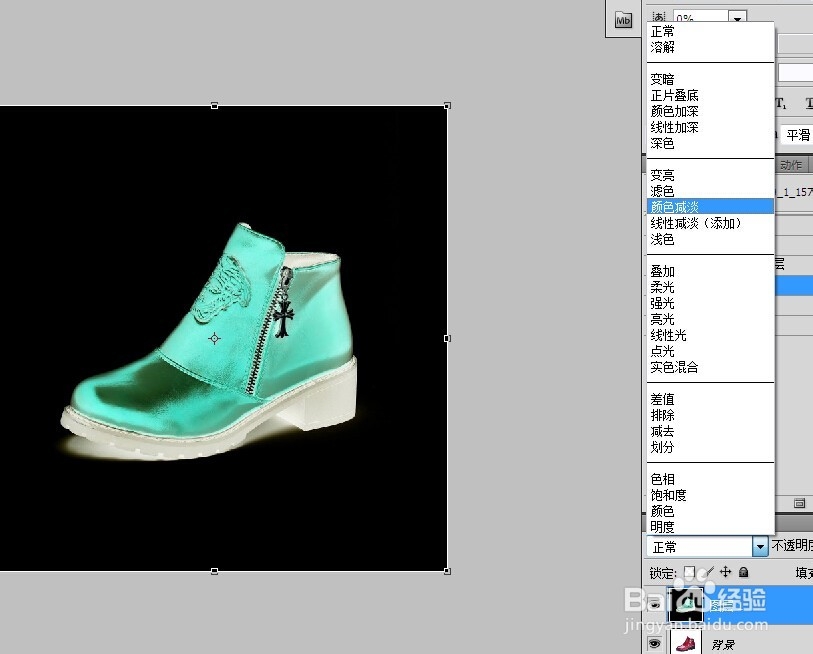Select highlighted 颜色减淡 blend mode

[x=710, y=207]
